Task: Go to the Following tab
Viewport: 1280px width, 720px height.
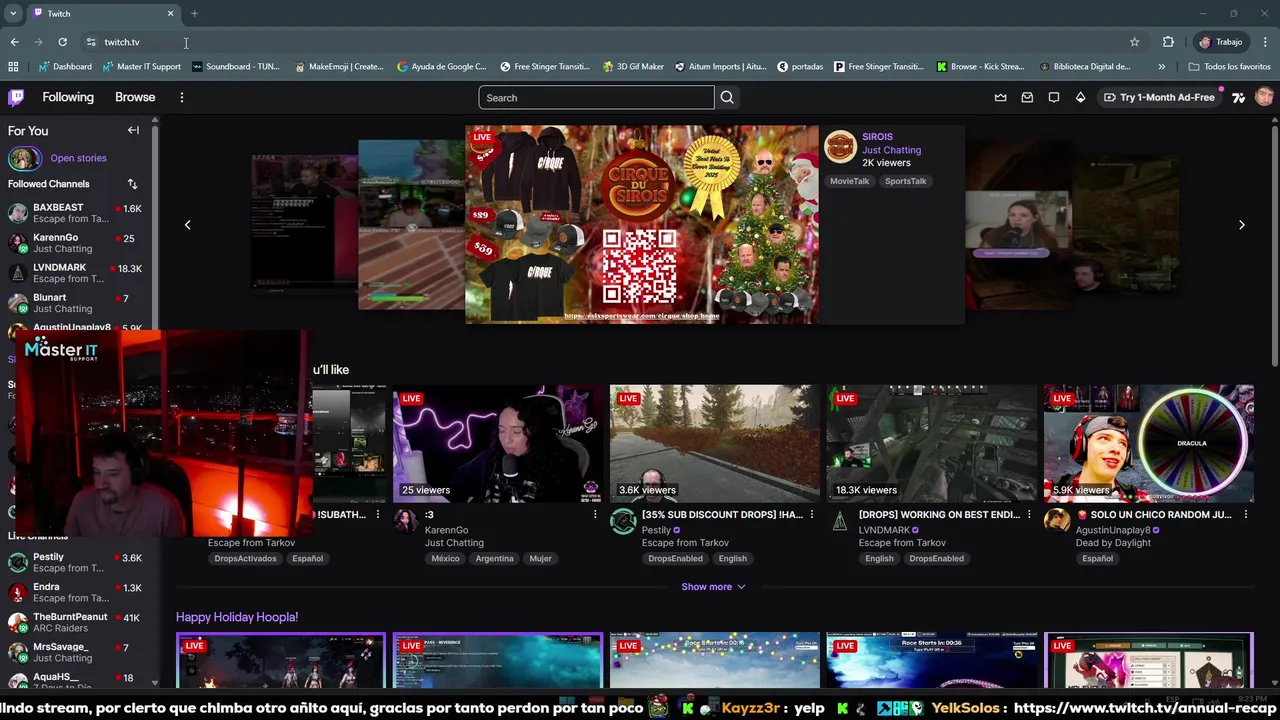Action: coord(68,97)
